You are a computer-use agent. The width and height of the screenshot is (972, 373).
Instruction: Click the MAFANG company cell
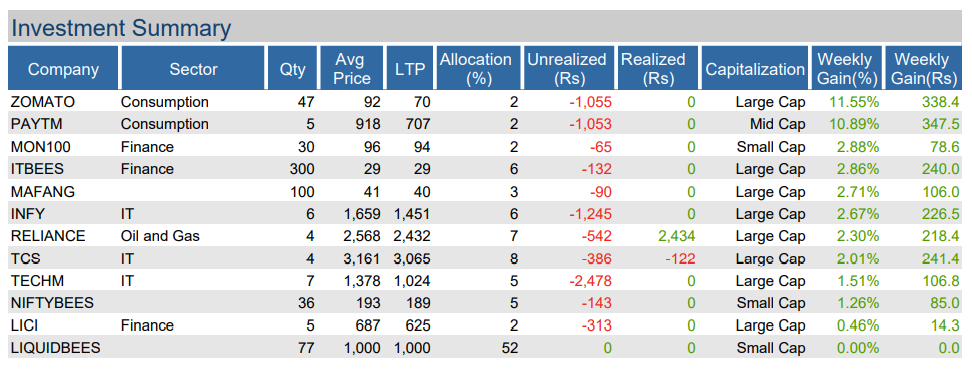click(x=43, y=192)
